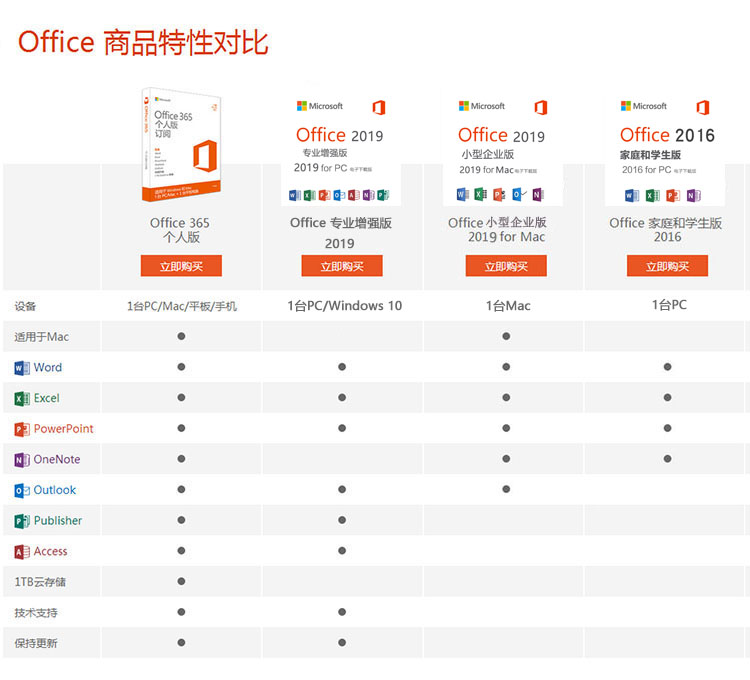This screenshot has height=680, width=750.
Task: Click Microsoft logo on Office 2016 card
Action: (643, 106)
